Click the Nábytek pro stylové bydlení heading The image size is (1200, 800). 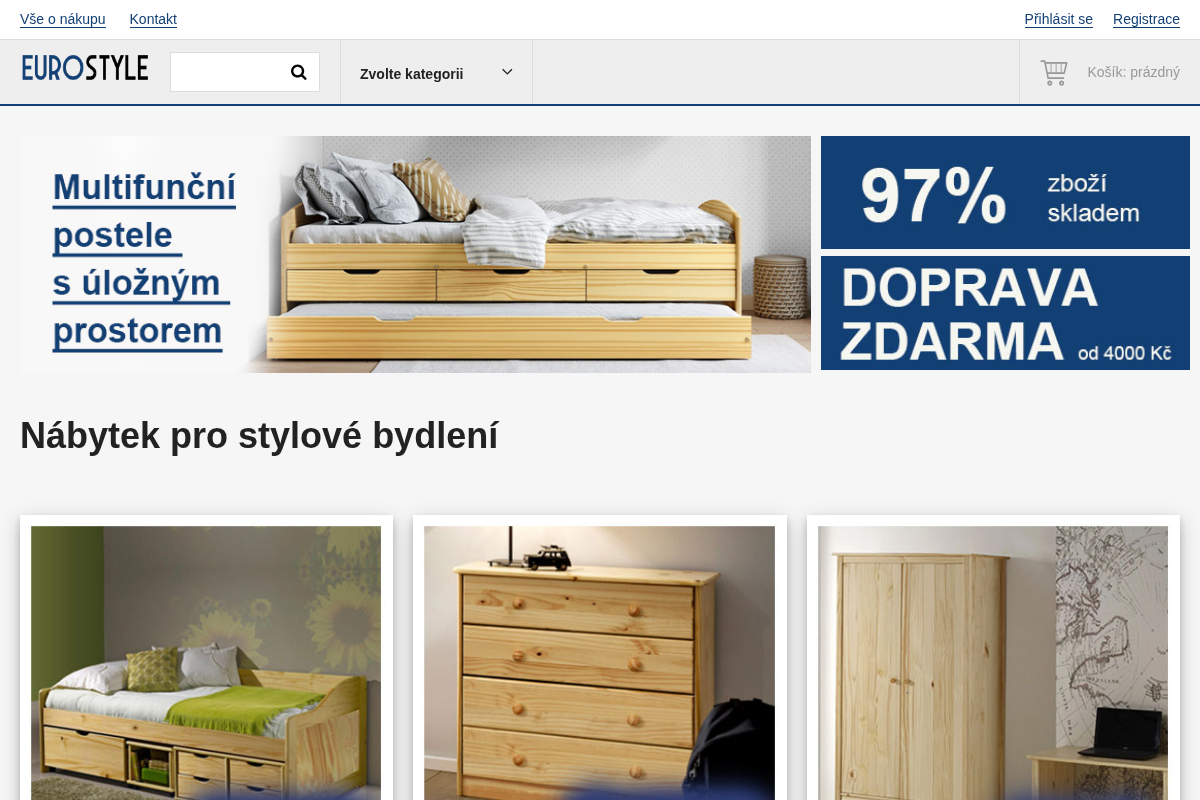tap(259, 435)
